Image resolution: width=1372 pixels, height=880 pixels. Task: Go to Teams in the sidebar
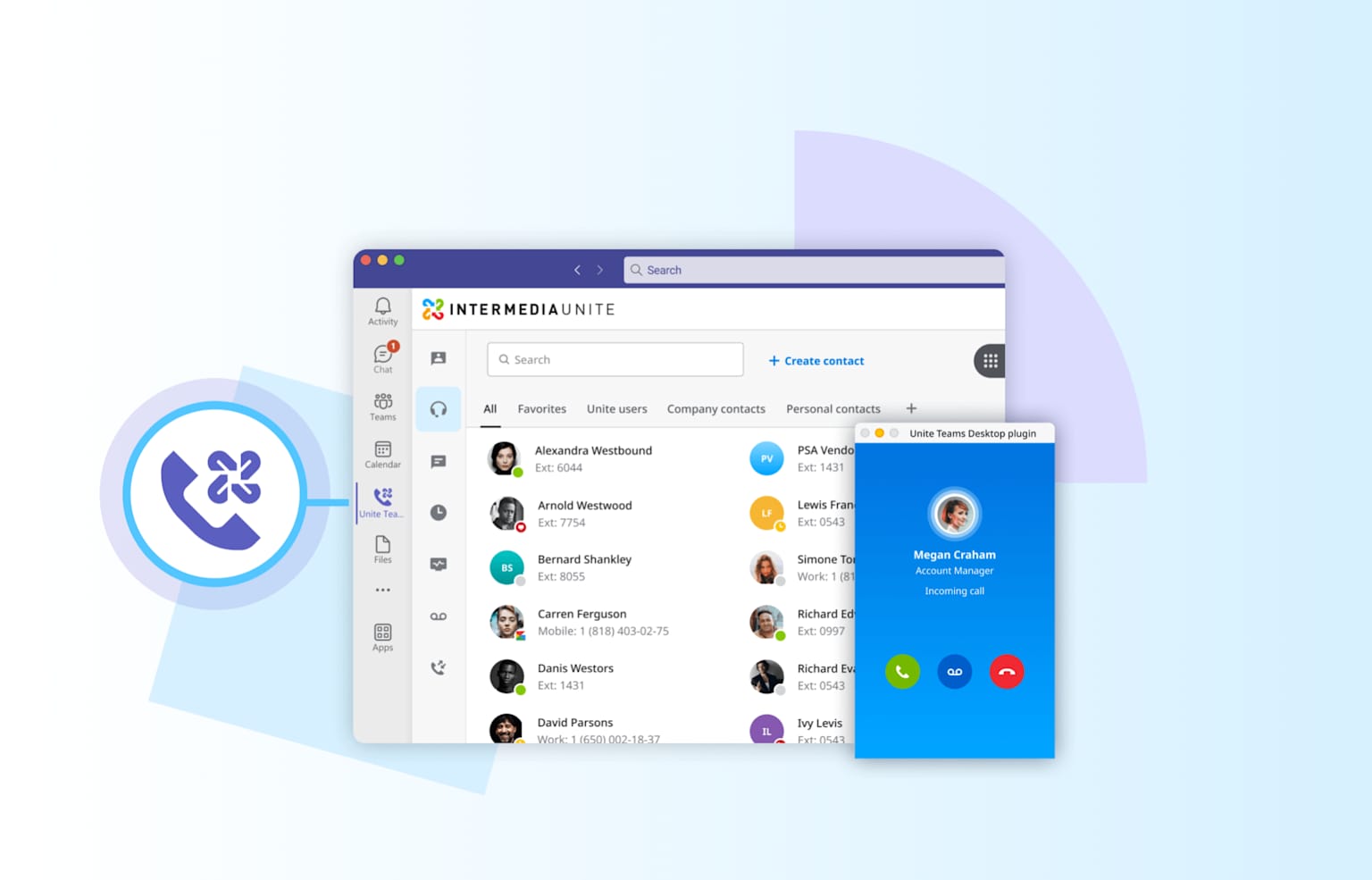tap(382, 406)
